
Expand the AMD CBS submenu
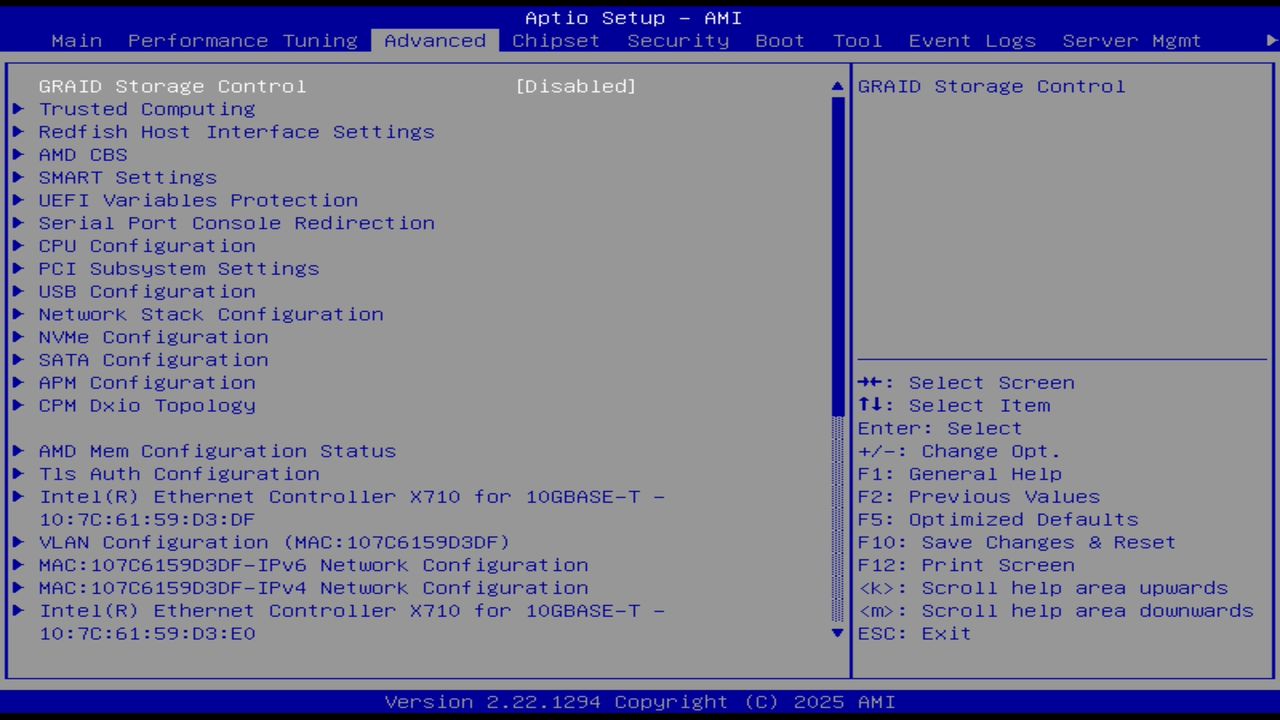pos(83,154)
